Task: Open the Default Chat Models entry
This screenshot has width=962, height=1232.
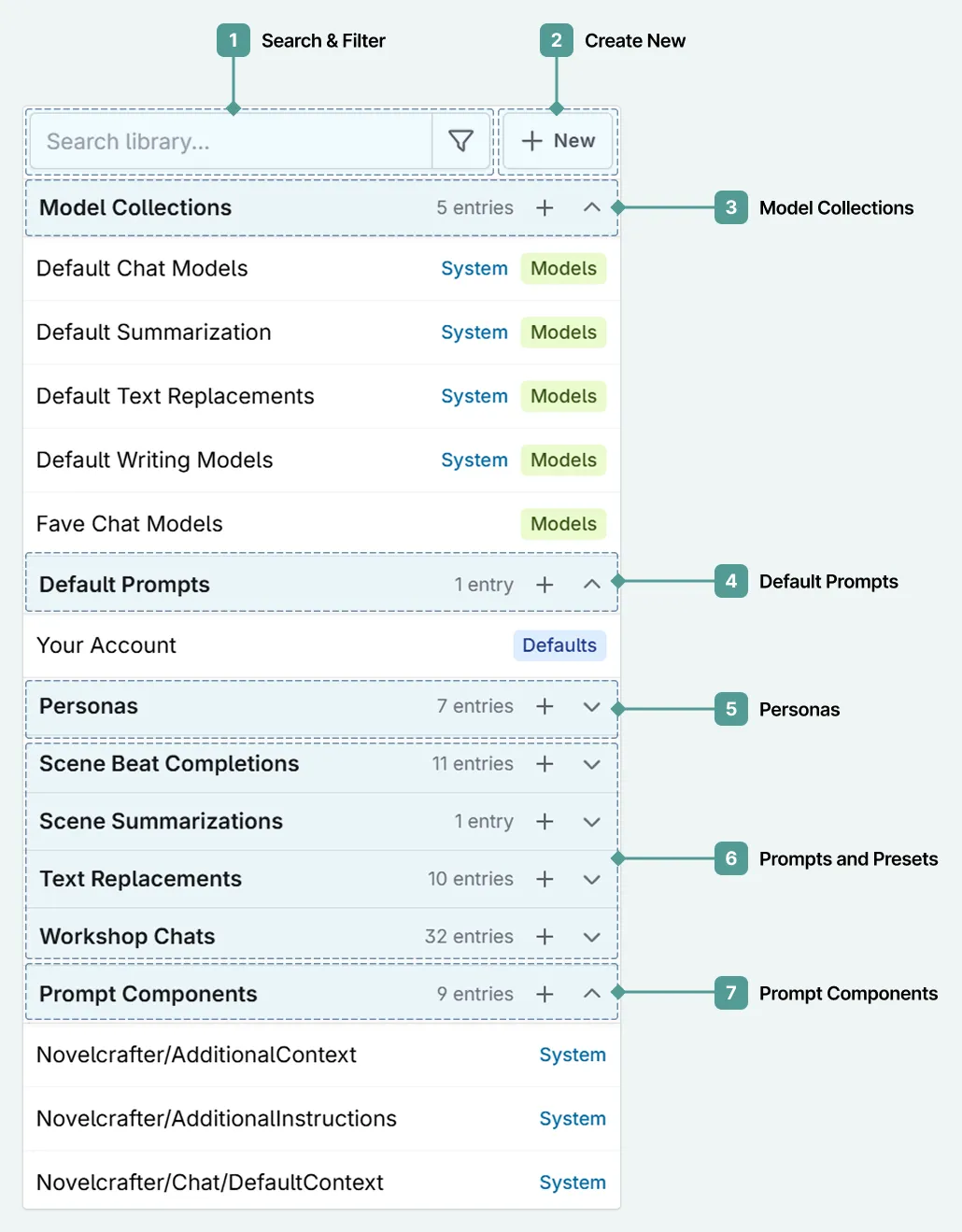Action: [142, 269]
